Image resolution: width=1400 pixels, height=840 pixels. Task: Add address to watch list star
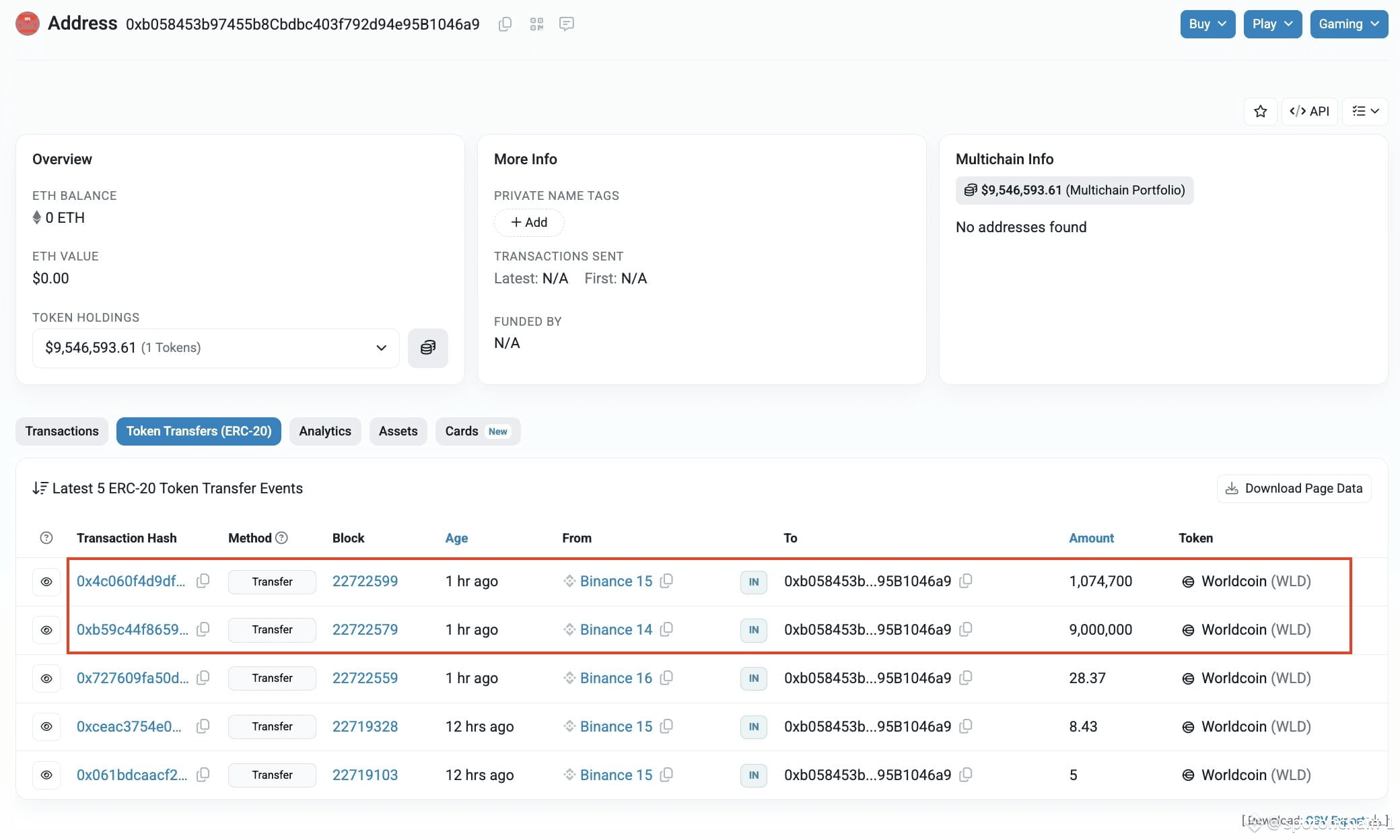[x=1261, y=111]
